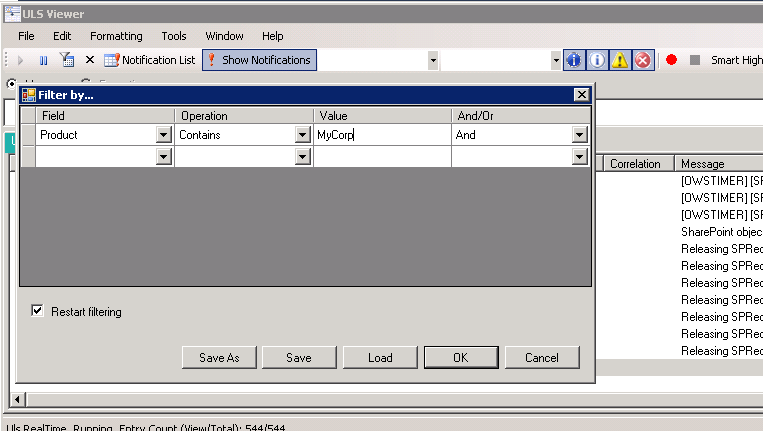
Task: Click the information level icon
Action: (597, 60)
